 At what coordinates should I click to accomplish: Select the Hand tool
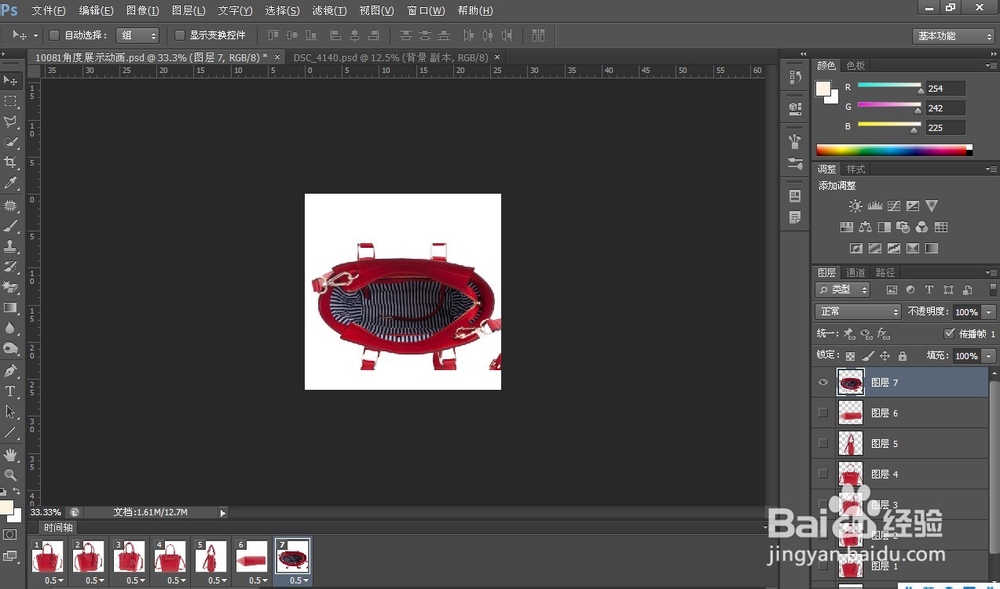point(11,454)
